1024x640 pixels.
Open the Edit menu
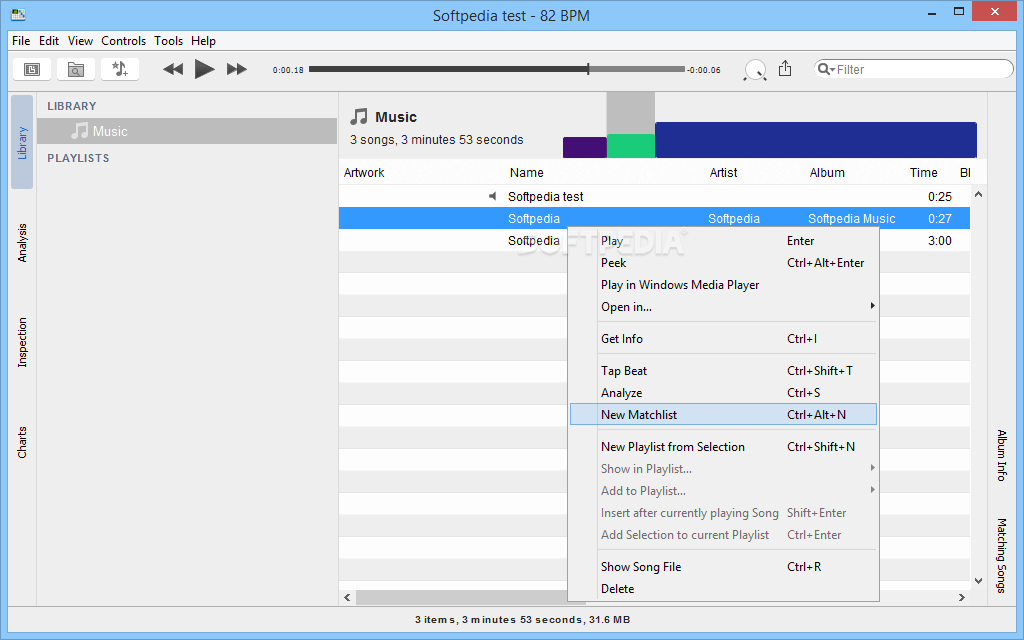click(x=49, y=40)
